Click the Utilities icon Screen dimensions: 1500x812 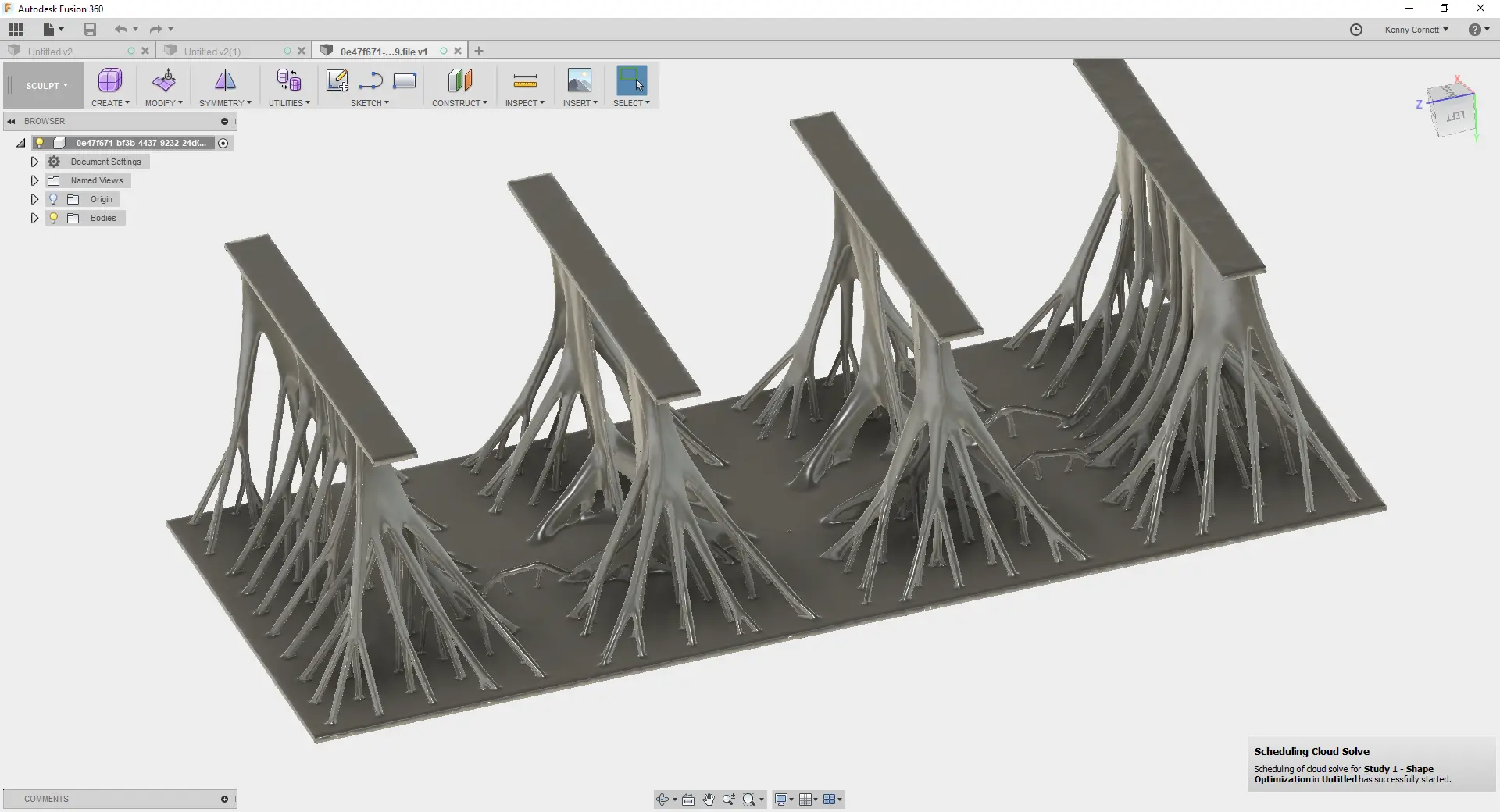click(289, 80)
